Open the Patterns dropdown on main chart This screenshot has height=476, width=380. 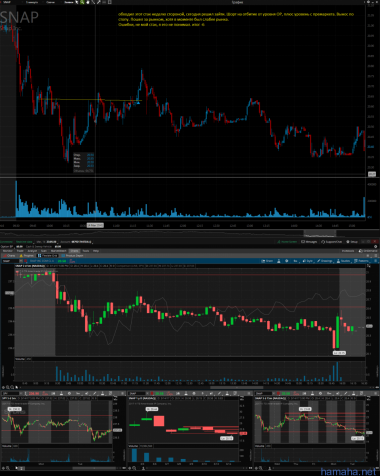tap(362, 261)
